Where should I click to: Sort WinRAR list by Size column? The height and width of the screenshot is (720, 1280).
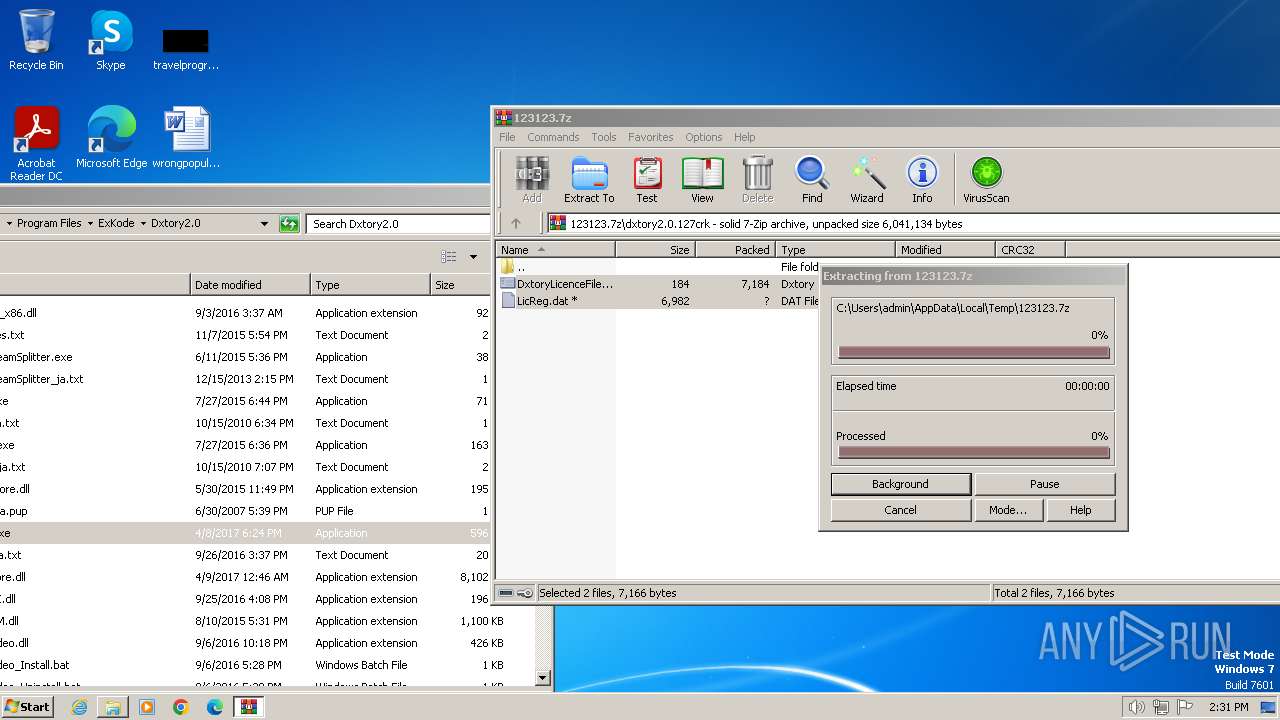(655, 250)
